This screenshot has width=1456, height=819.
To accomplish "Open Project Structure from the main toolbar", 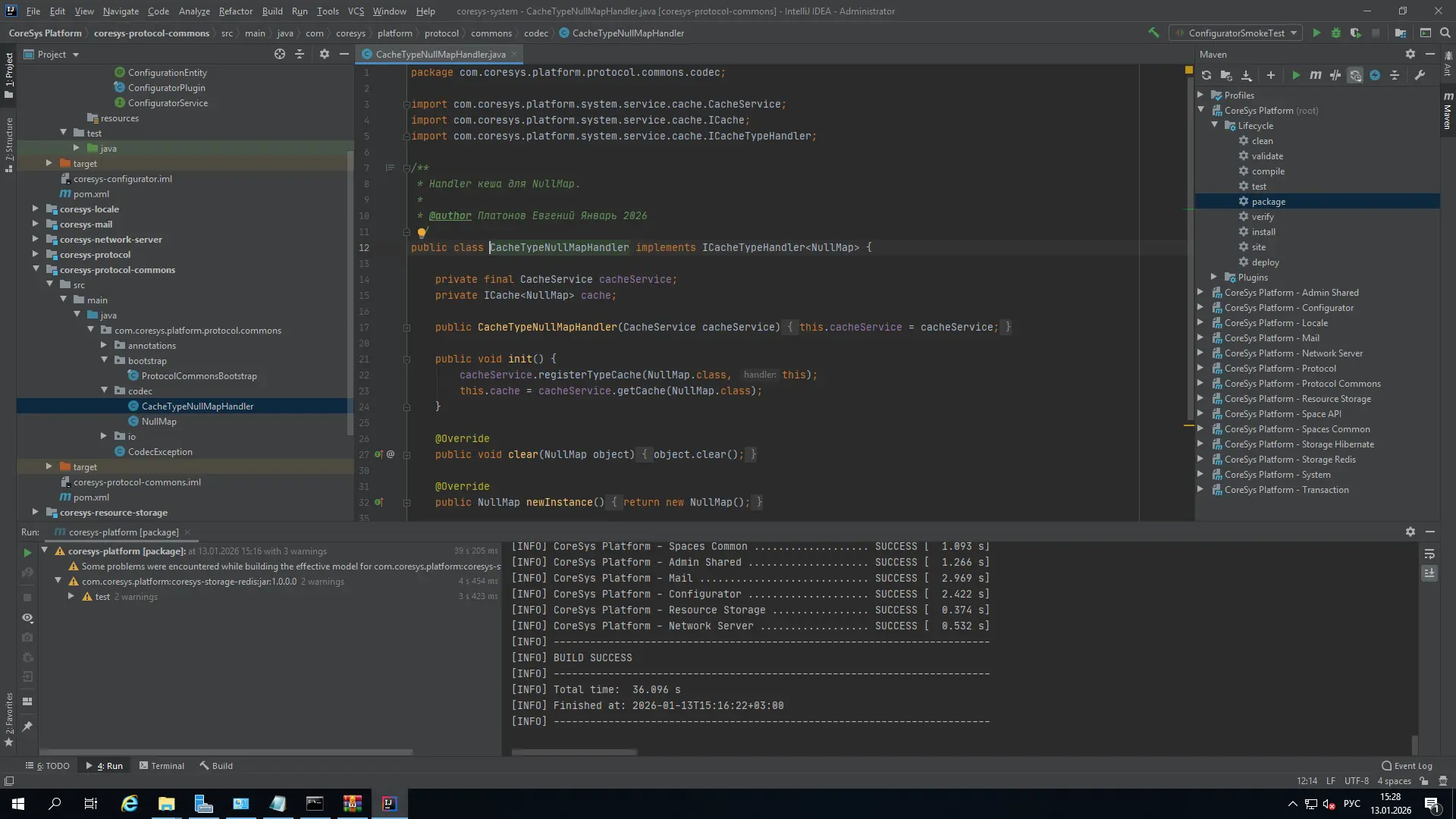I will click(1400, 33).
